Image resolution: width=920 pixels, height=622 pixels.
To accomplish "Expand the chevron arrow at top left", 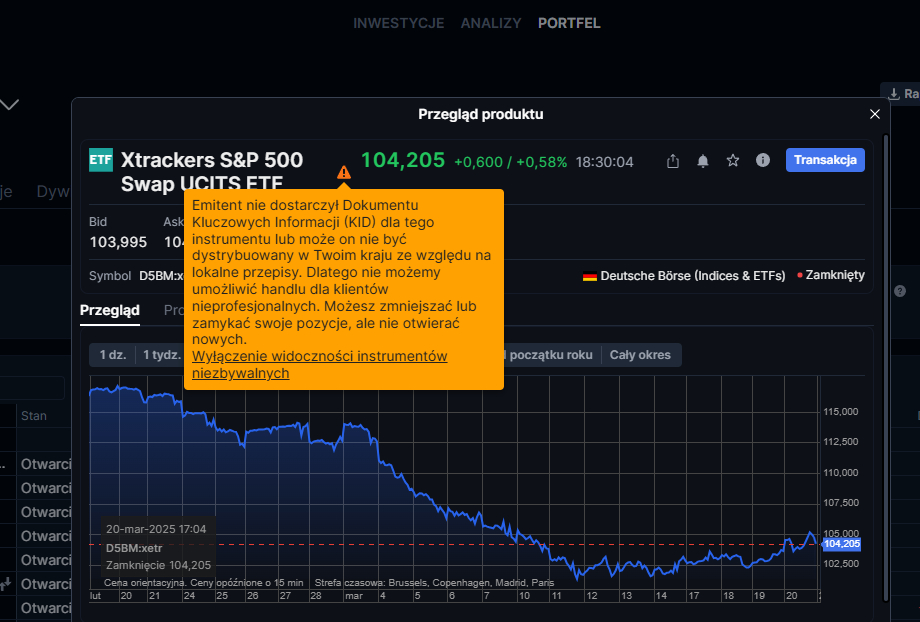I will pos(10,104).
